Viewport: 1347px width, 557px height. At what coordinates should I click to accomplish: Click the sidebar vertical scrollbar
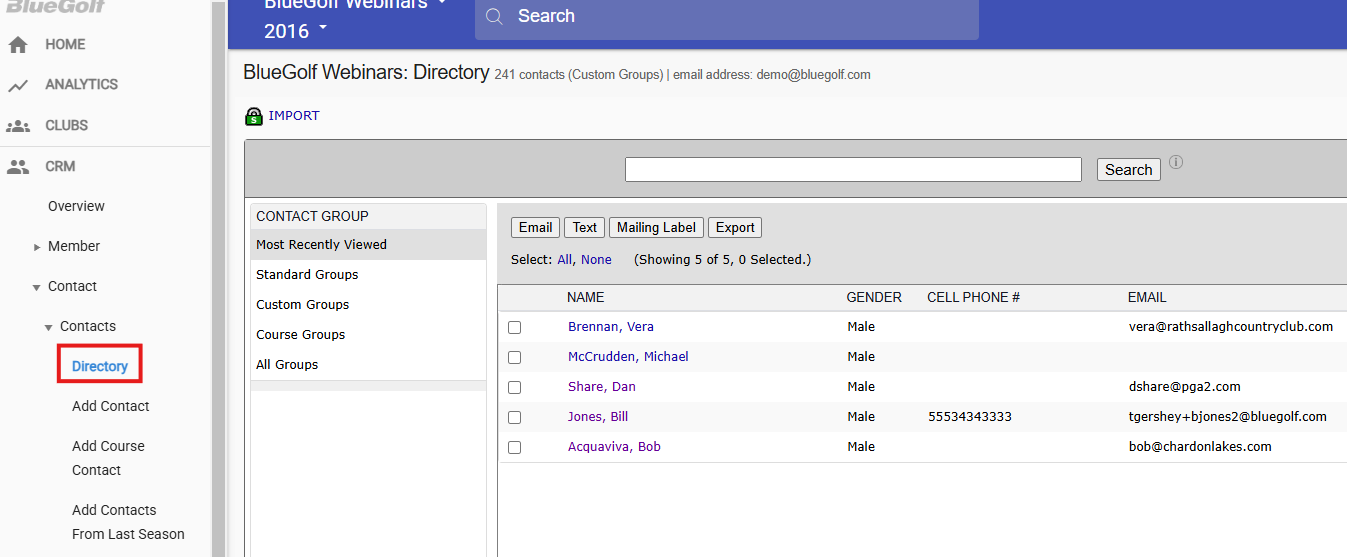[218, 278]
